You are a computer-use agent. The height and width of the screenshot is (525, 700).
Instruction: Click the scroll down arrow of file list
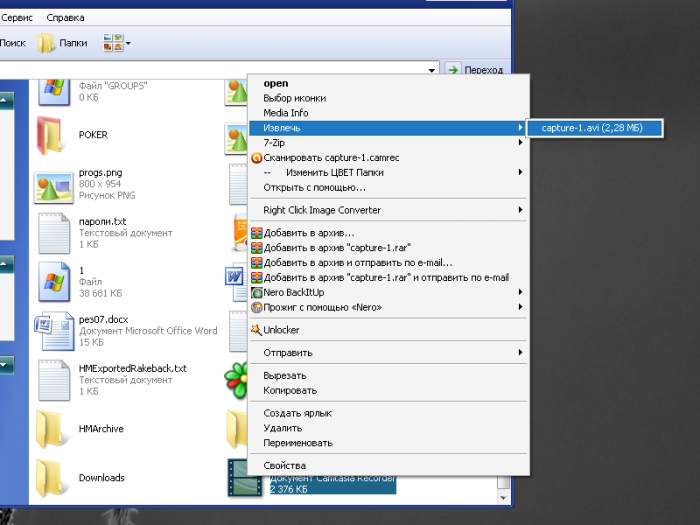(x=504, y=498)
